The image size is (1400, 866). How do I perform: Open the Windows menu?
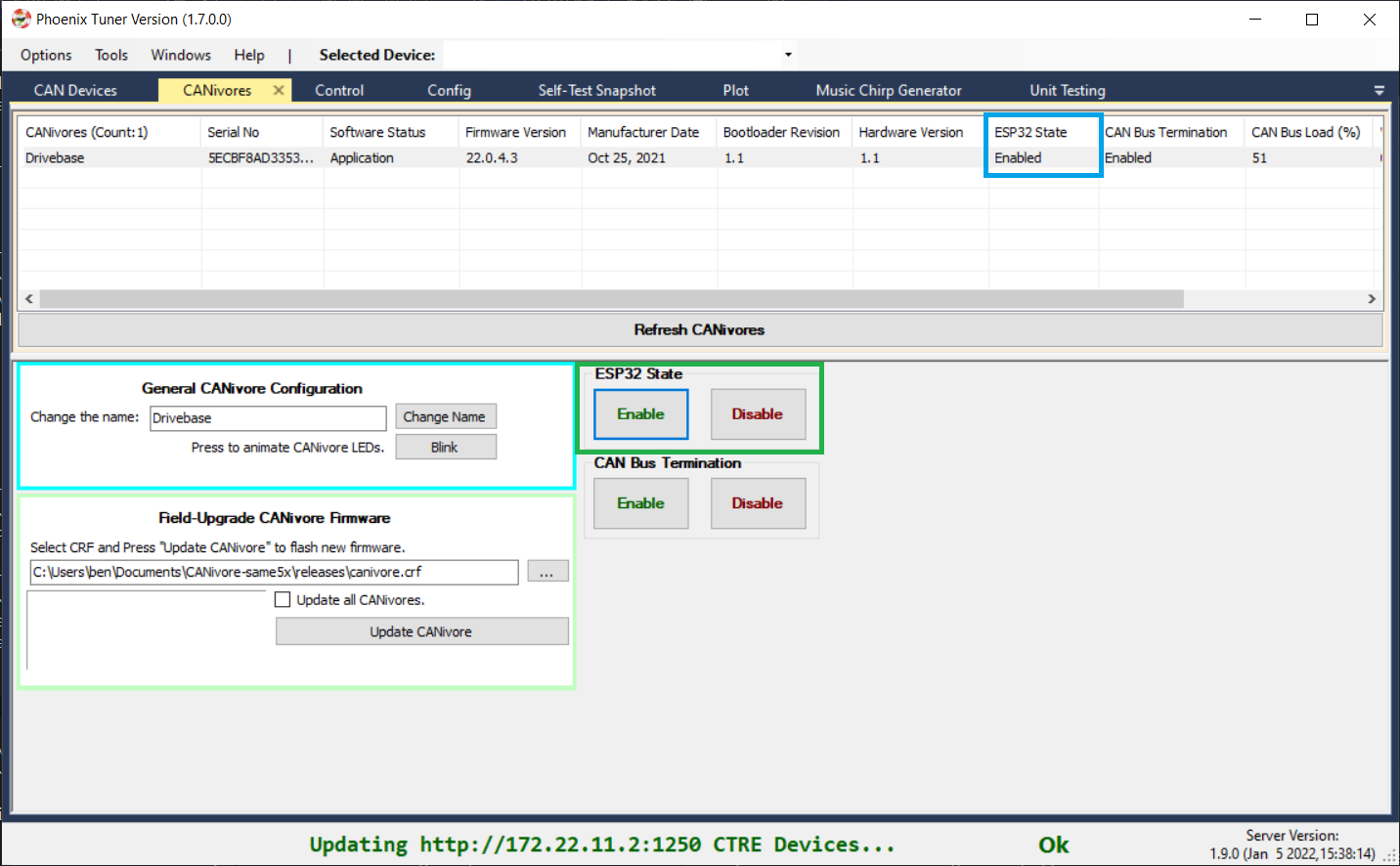coord(181,55)
